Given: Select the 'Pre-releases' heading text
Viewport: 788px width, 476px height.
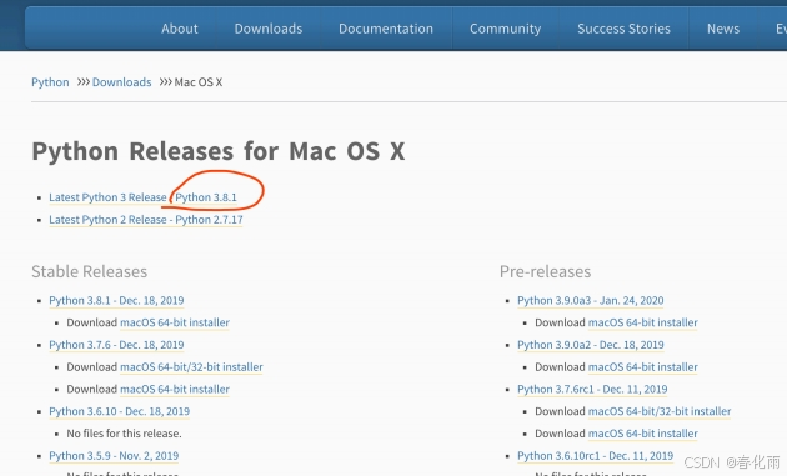Looking at the screenshot, I should point(545,271).
